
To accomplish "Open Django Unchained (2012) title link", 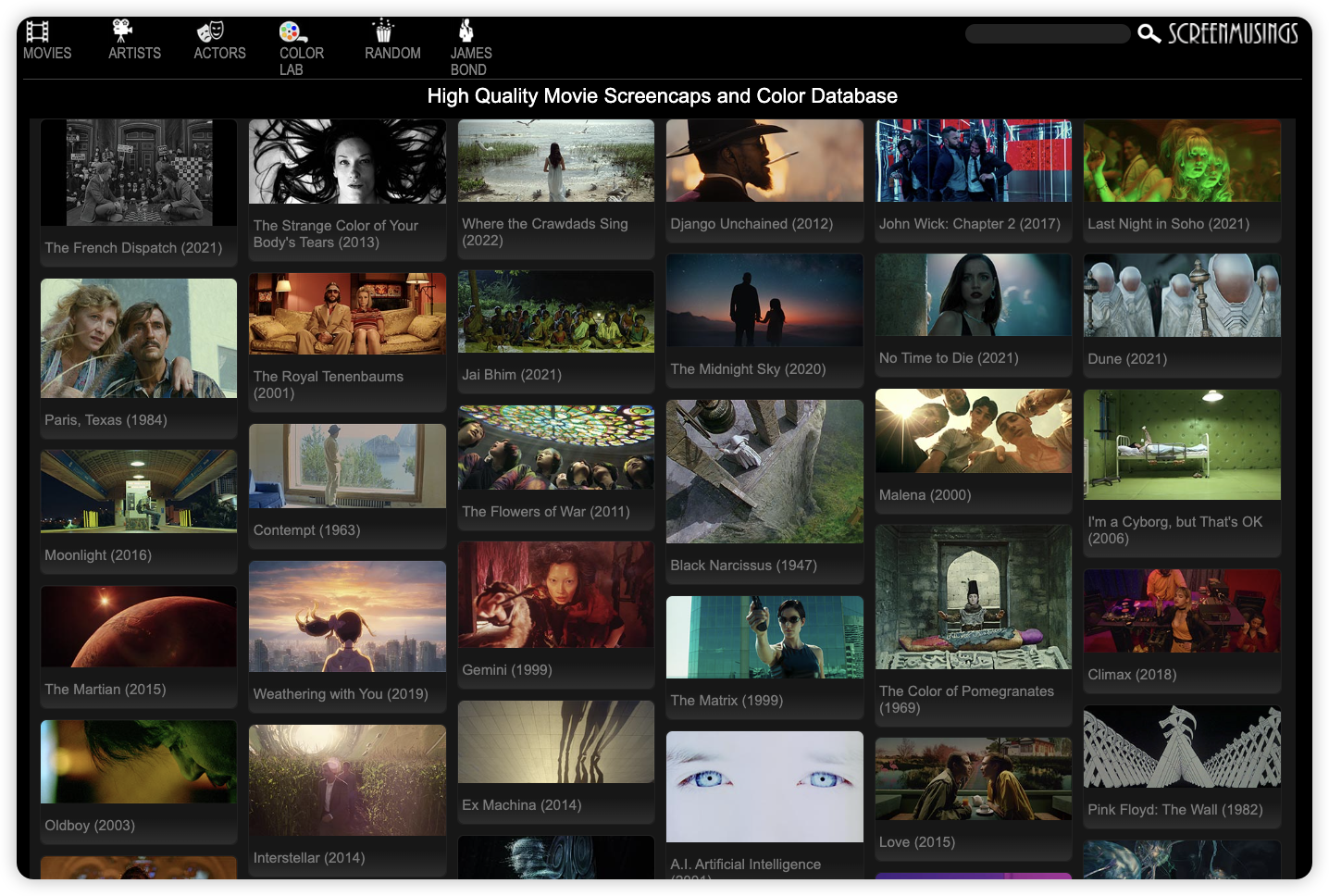I will point(751,224).
